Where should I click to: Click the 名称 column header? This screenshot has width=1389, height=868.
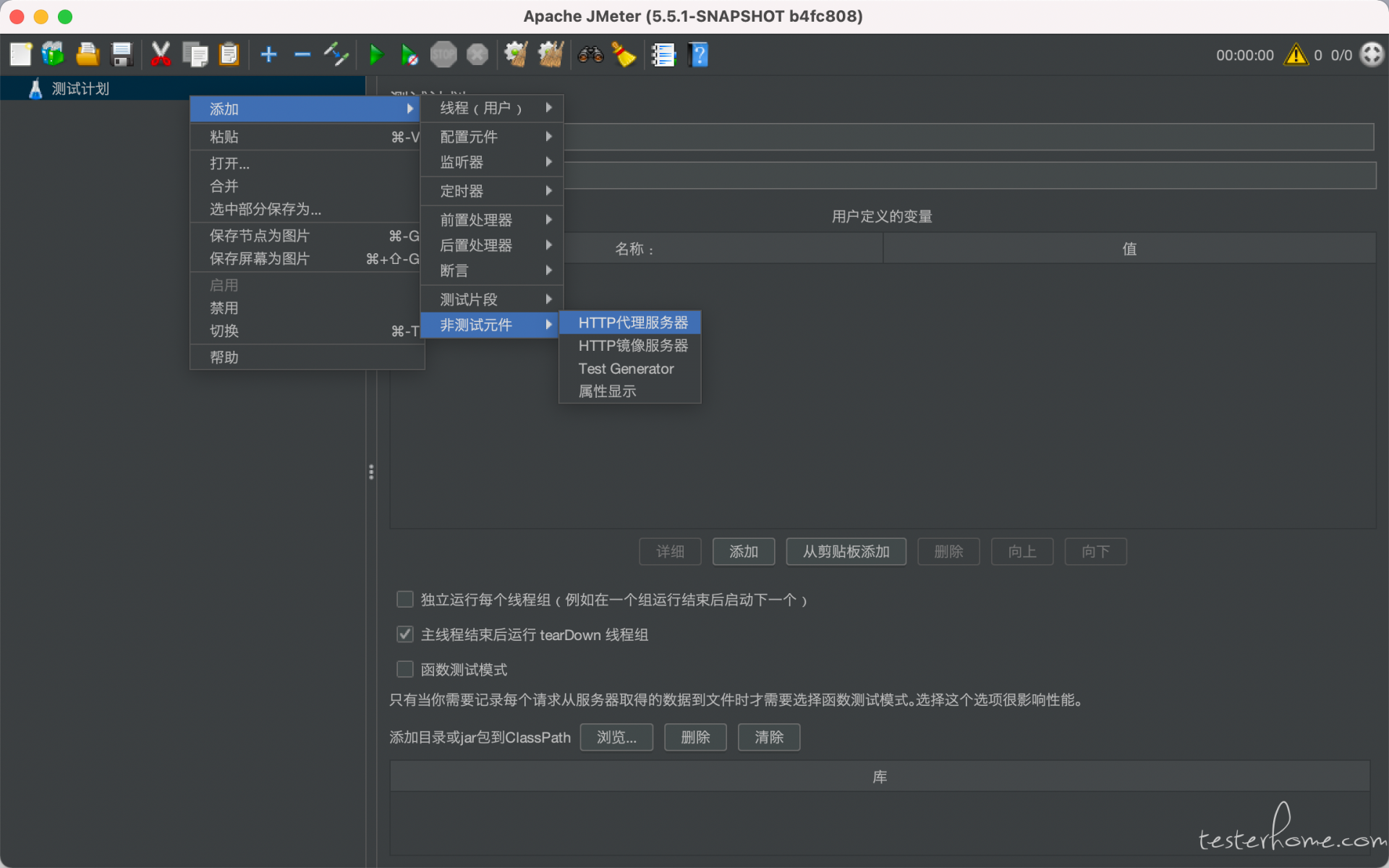pos(637,249)
